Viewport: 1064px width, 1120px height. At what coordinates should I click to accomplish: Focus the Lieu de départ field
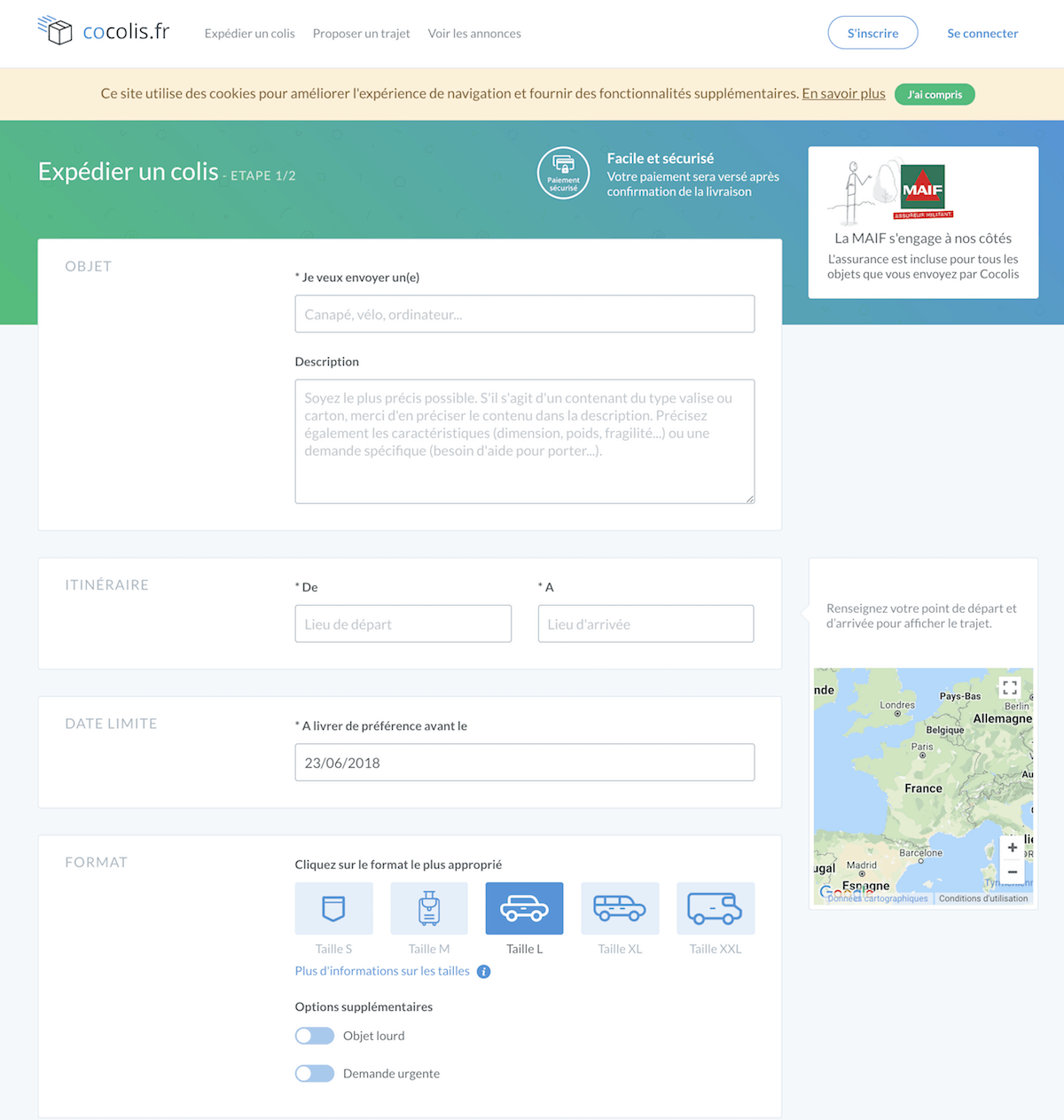tap(403, 623)
